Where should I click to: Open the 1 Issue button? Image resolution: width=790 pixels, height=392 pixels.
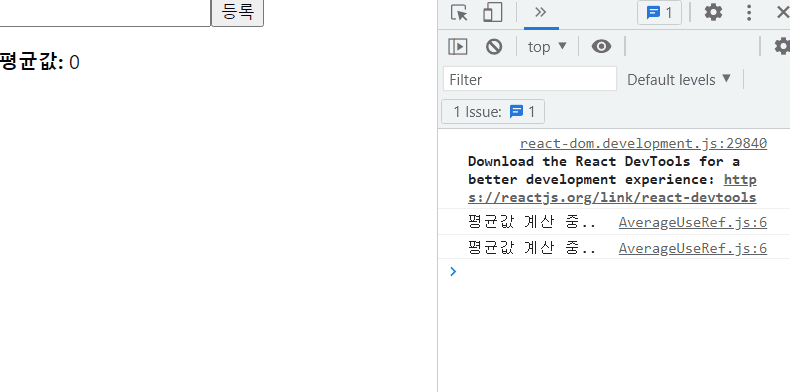pos(493,111)
